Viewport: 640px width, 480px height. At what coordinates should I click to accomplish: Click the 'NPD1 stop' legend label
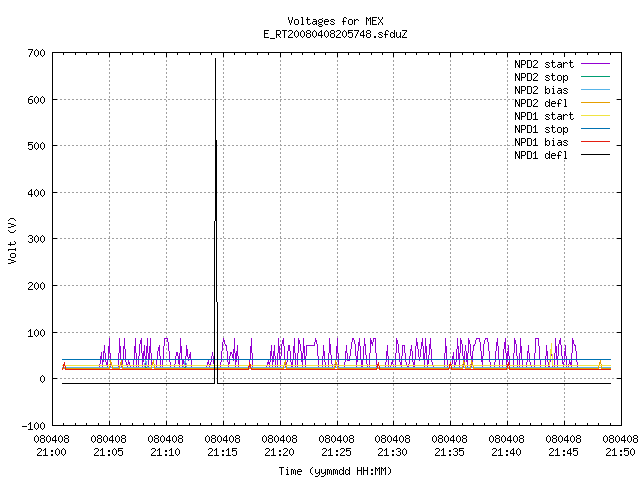click(x=541, y=129)
